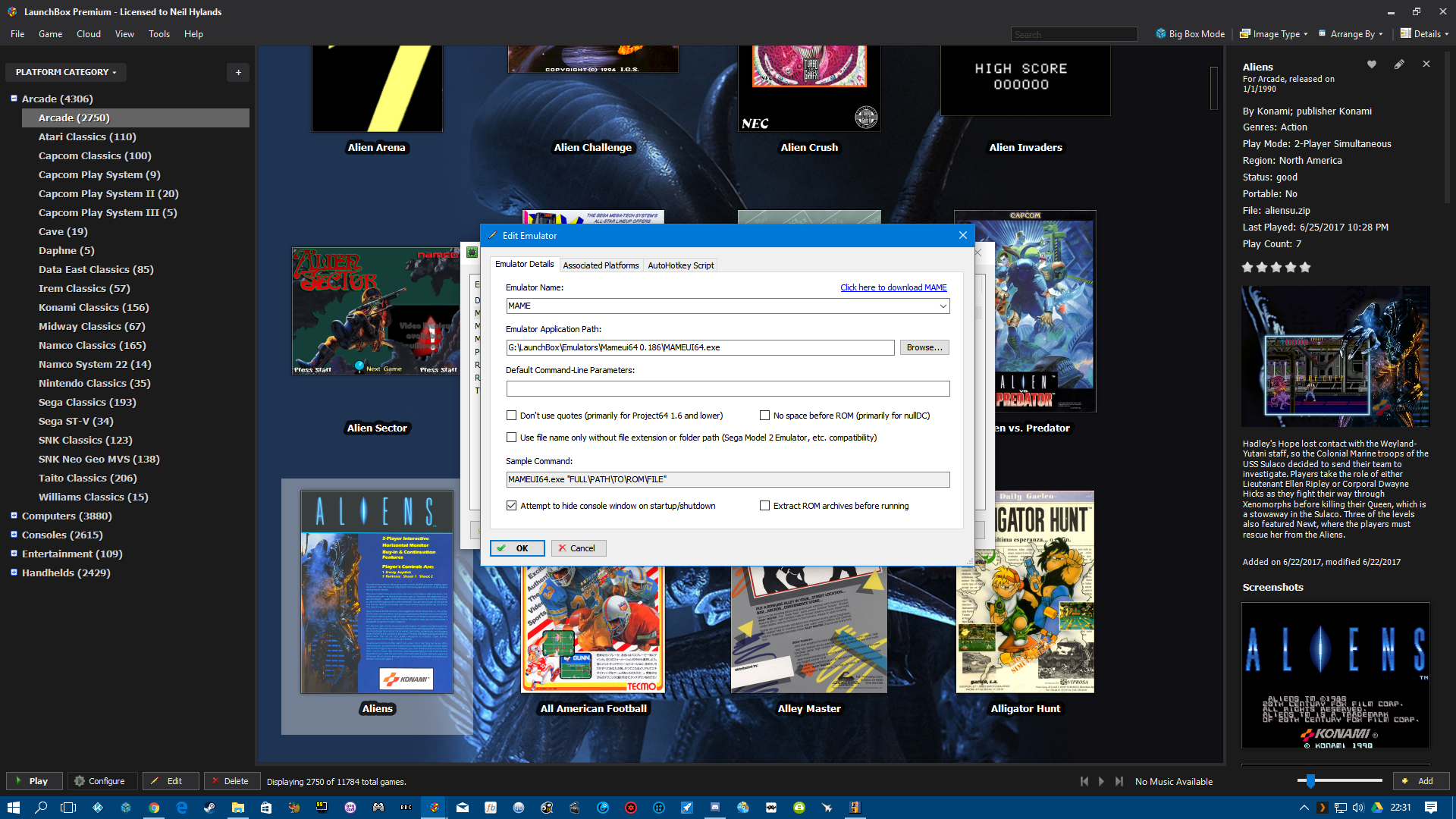Confirm the dialog with OK
This screenshot has height=819, width=1456.
[517, 548]
